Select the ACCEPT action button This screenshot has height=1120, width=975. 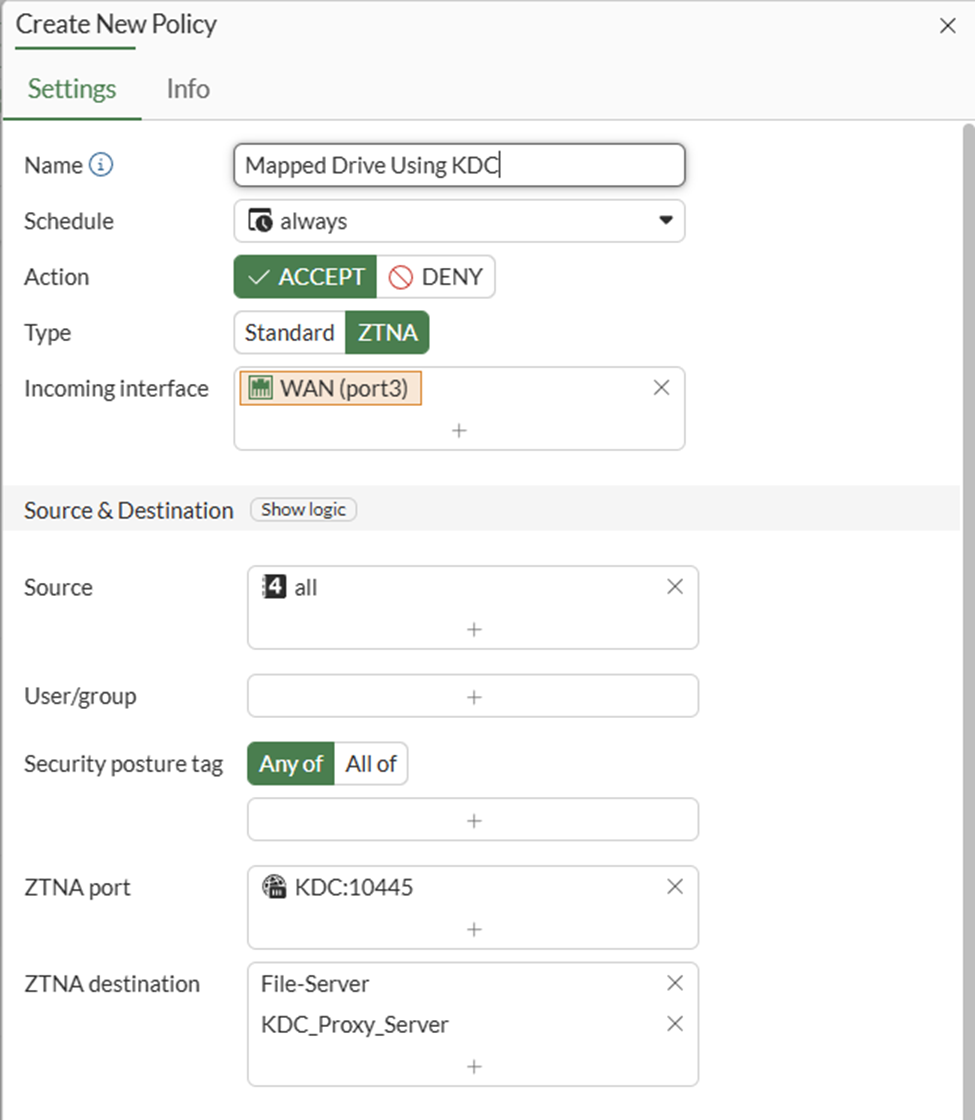(305, 277)
